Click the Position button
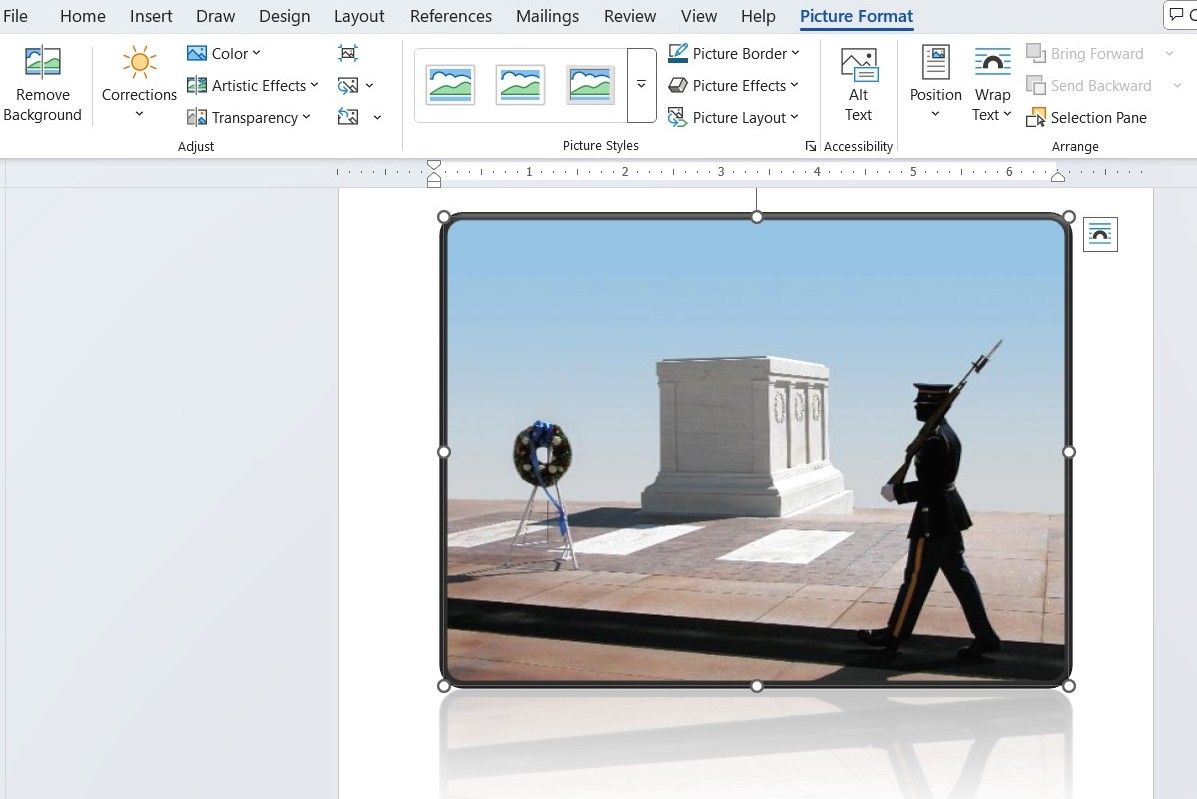The width and height of the screenshot is (1197, 799). pyautogui.click(x=934, y=84)
